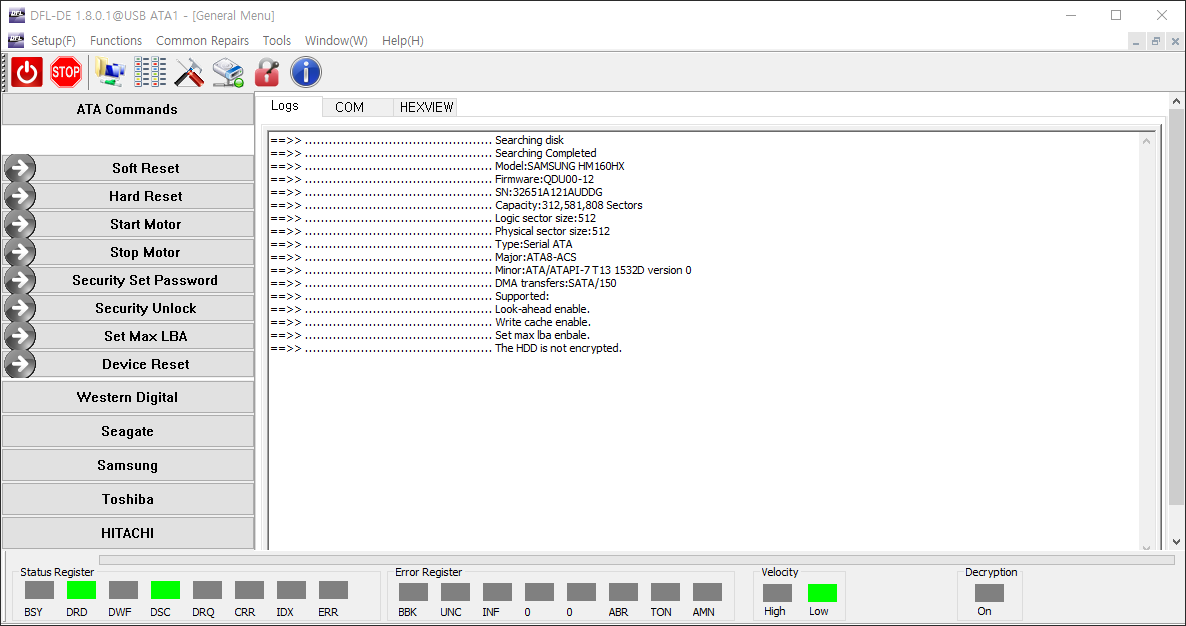Click the Device Reset button

(145, 364)
